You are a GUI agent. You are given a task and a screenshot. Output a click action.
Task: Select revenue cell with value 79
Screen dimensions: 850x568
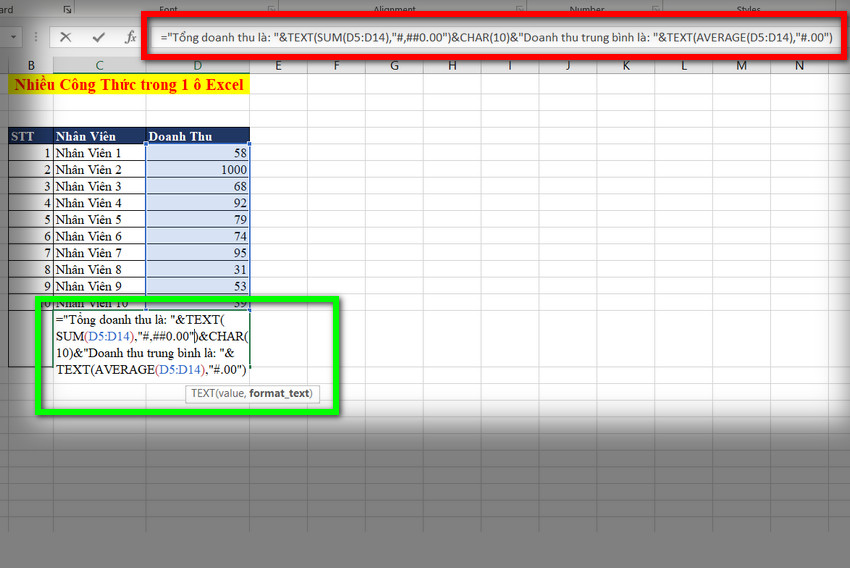click(197, 220)
